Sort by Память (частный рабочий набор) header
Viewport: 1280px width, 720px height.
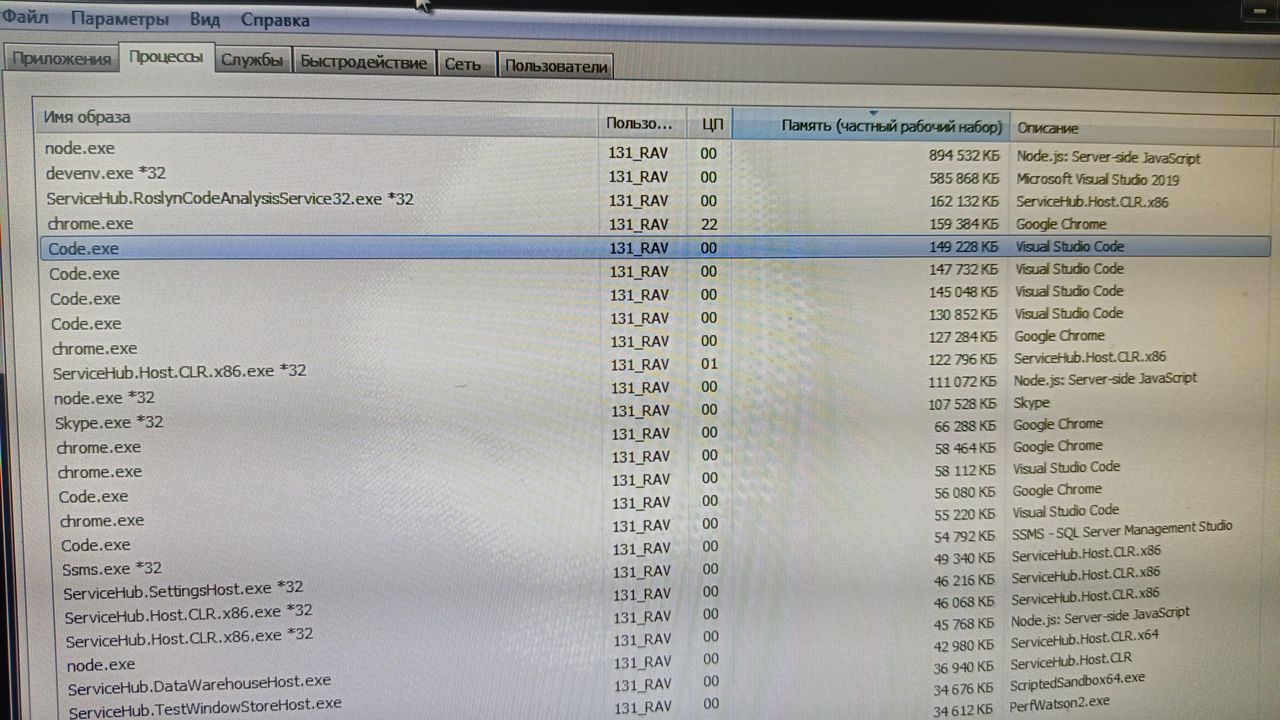(871, 126)
